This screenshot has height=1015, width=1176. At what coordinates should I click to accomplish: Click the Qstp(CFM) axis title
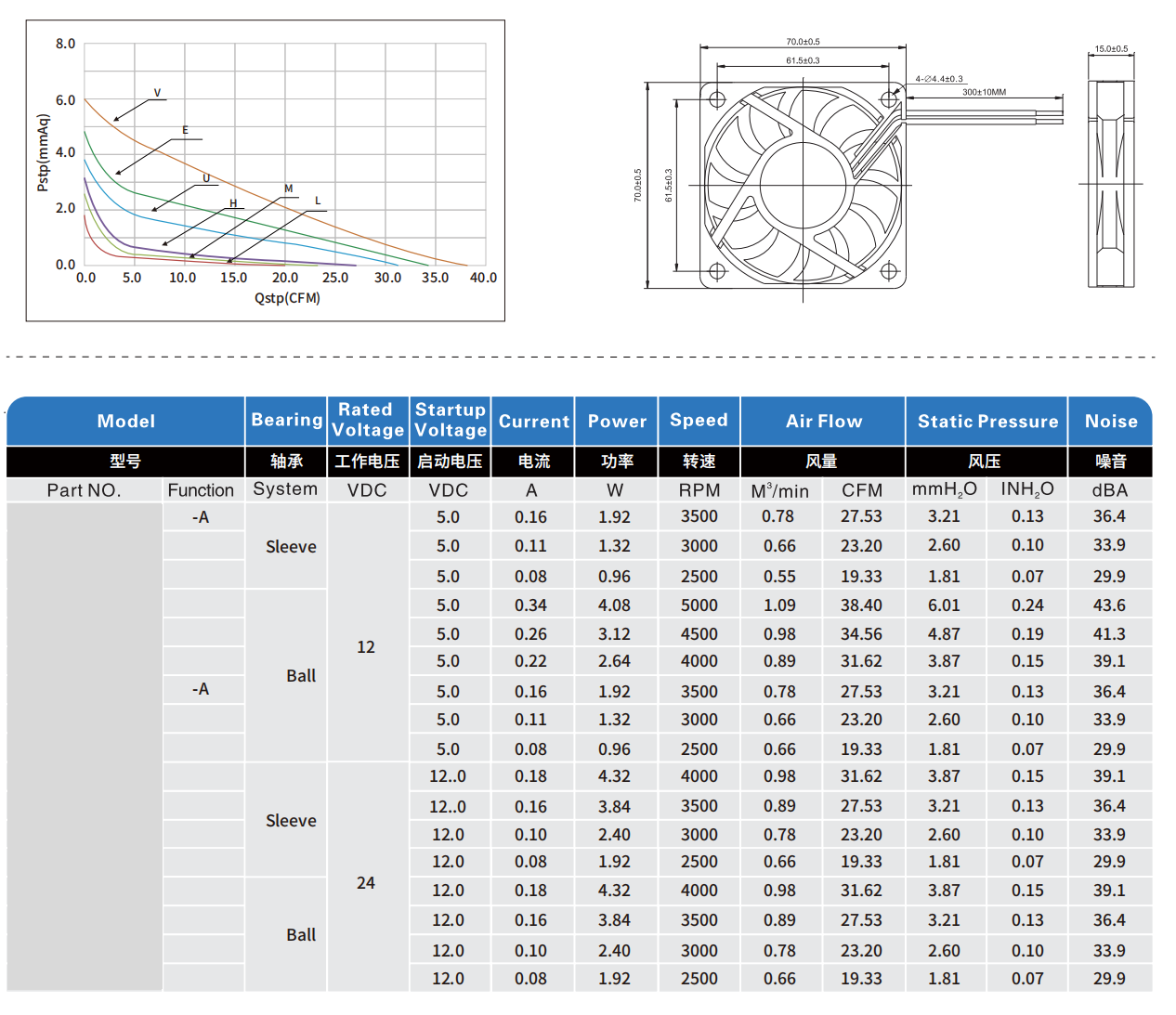coord(287,298)
